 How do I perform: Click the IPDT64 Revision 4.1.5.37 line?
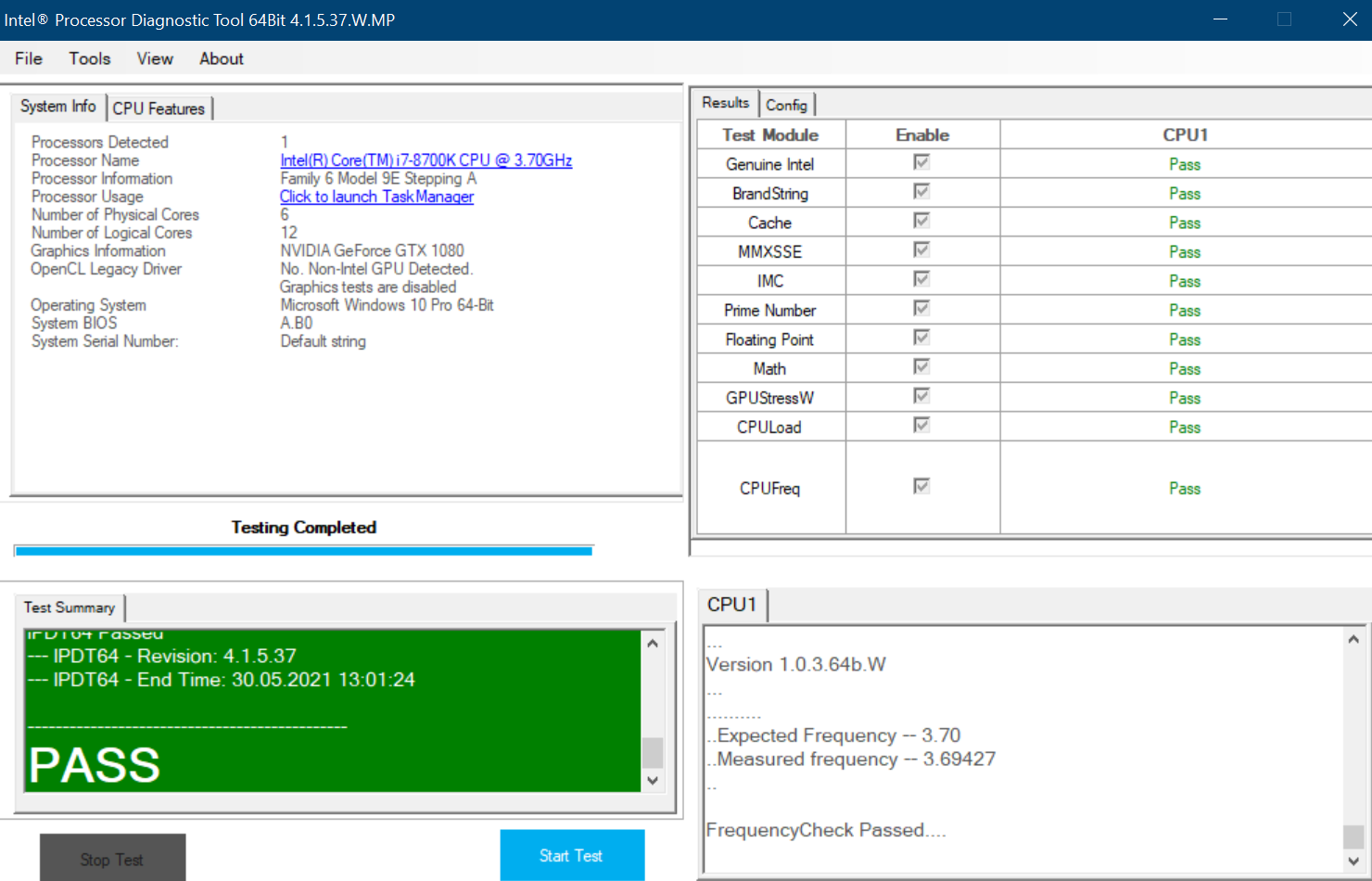(x=162, y=656)
